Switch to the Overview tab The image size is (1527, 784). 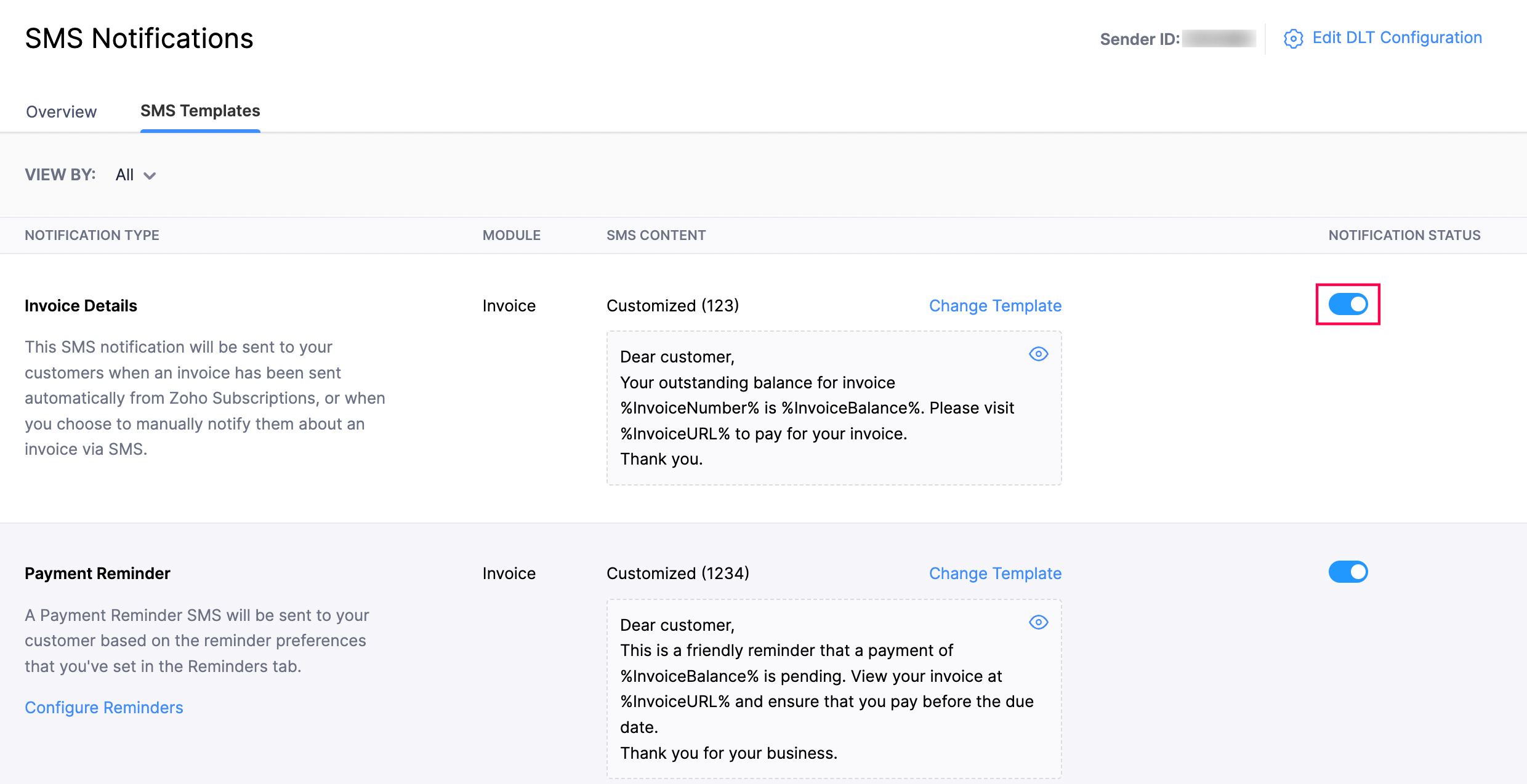(61, 111)
